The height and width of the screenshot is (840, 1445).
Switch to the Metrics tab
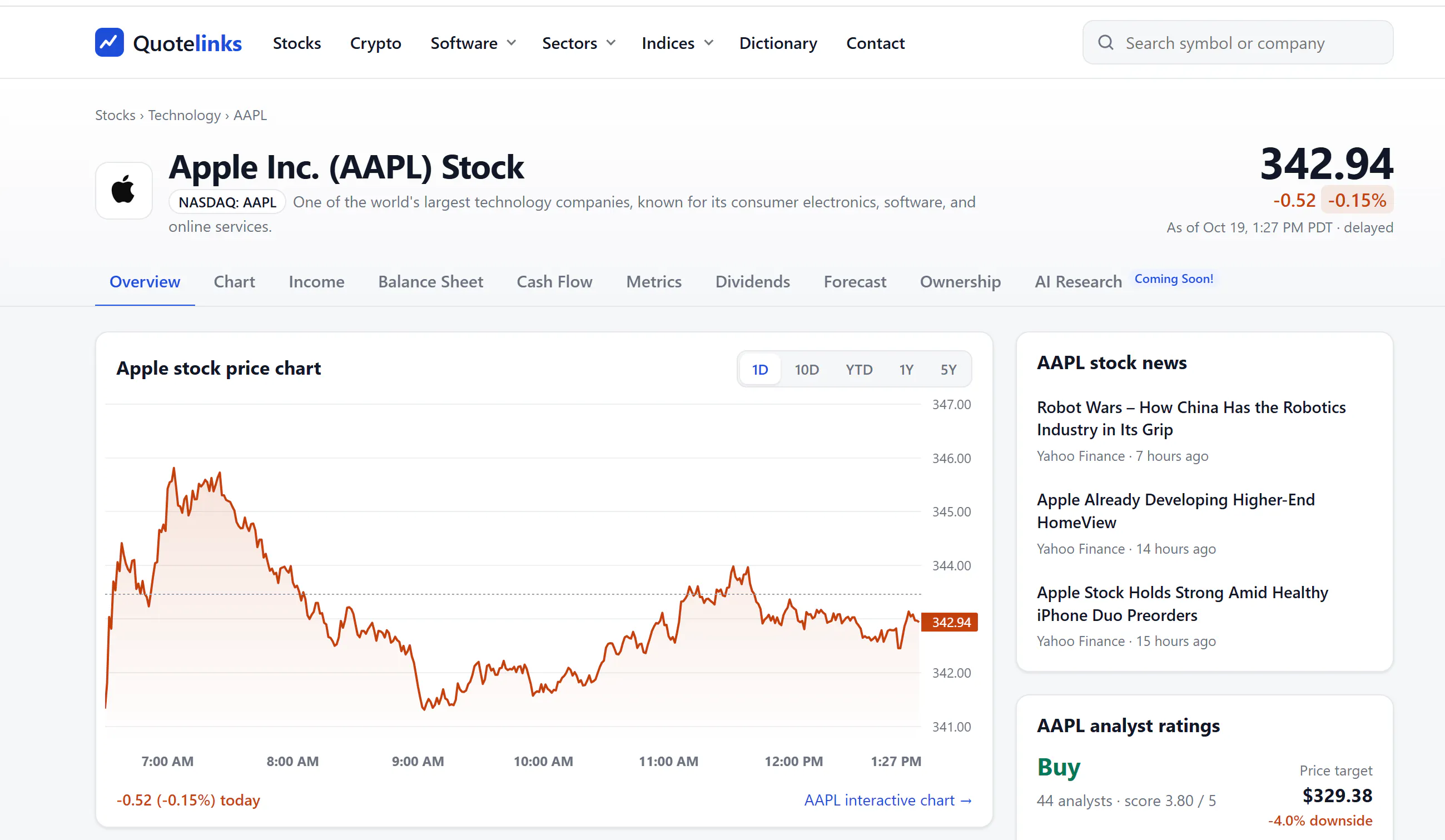pyautogui.click(x=654, y=281)
